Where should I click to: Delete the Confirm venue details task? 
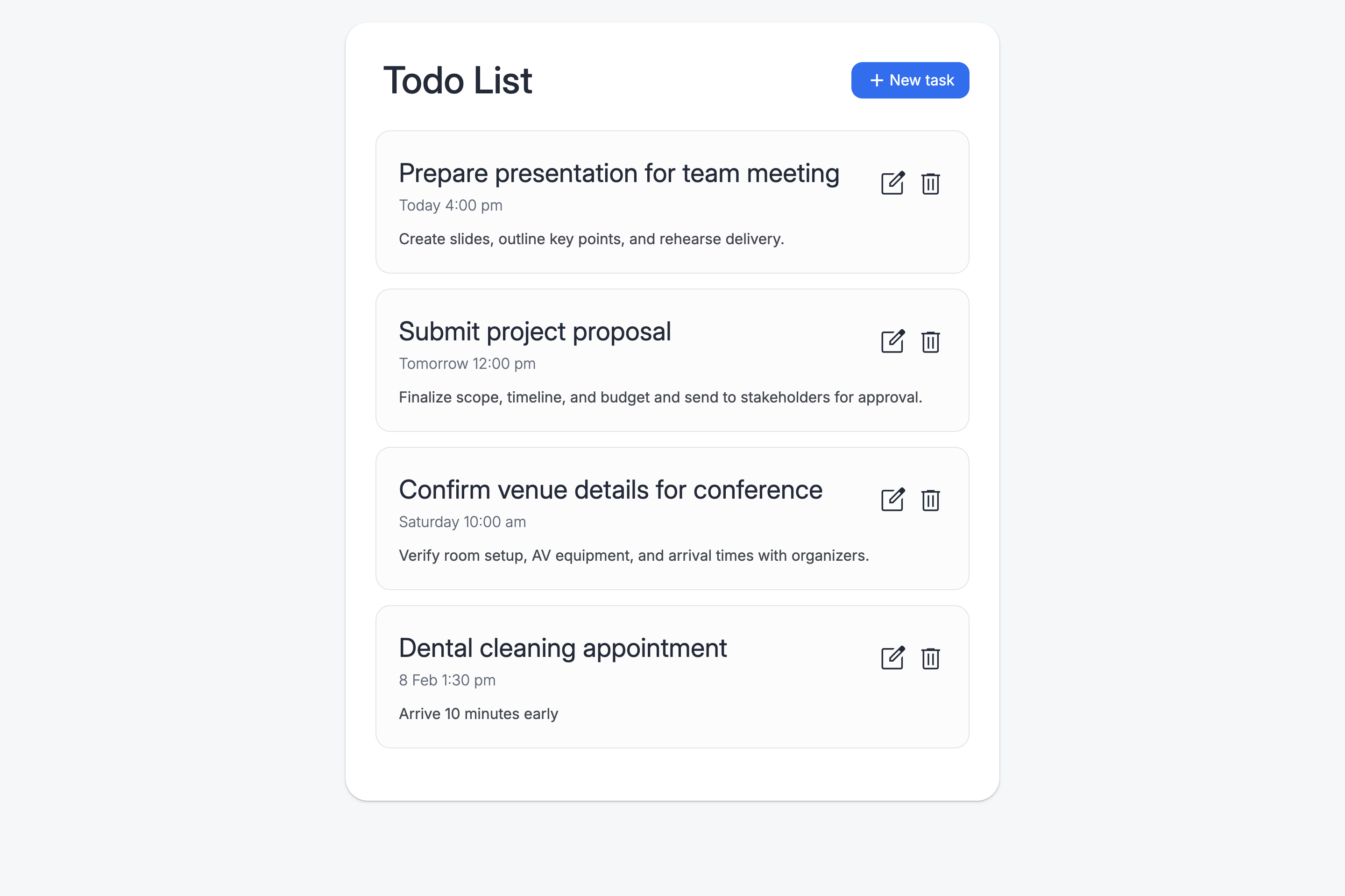click(930, 500)
